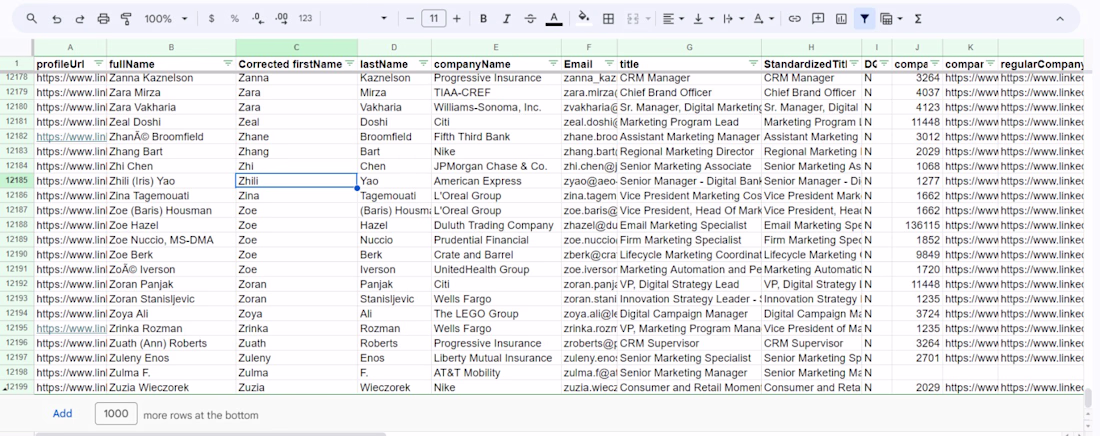Select 'Stanisljevic' lastName cell
This screenshot has width=1100, height=436.
tap(394, 298)
